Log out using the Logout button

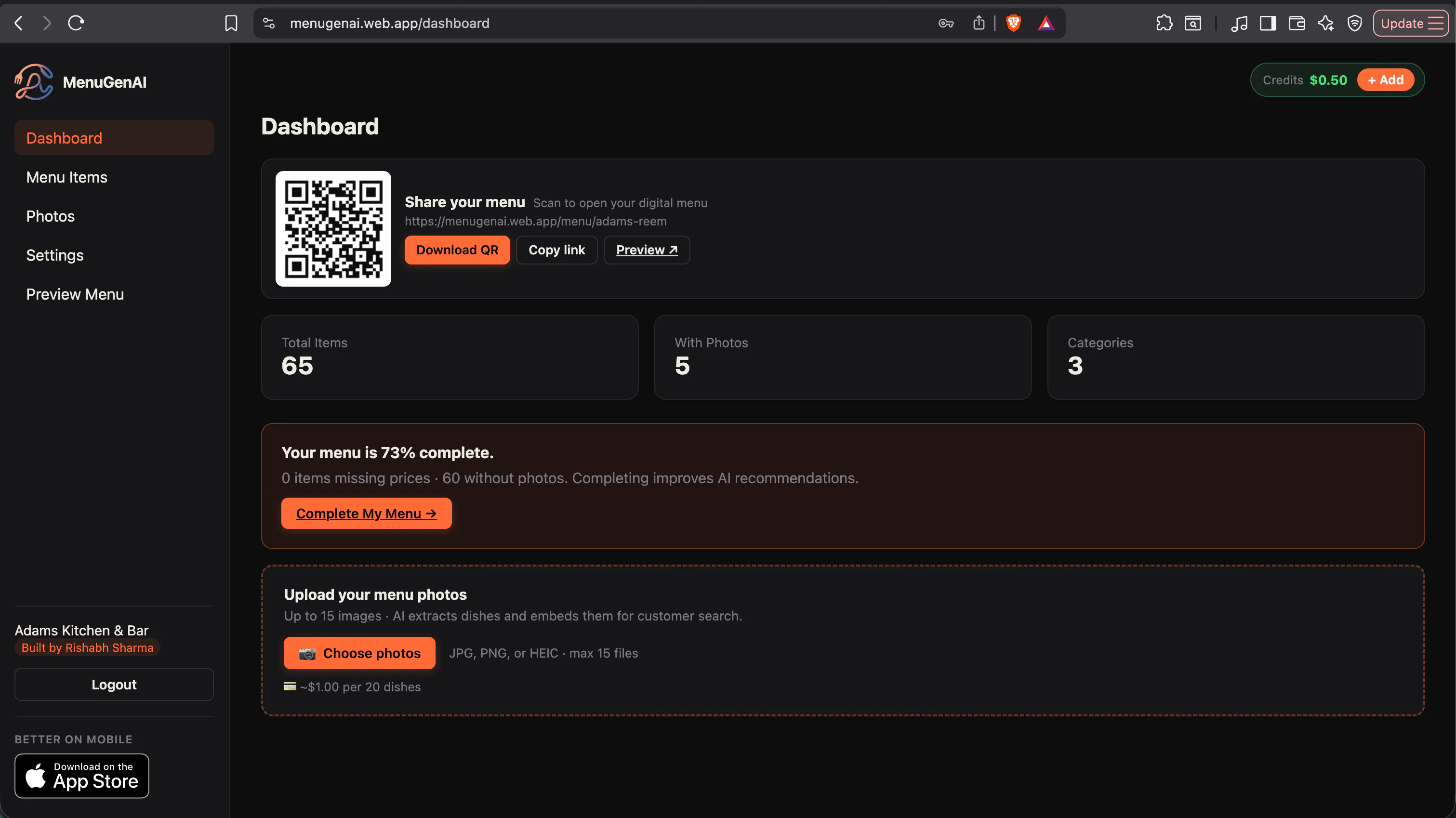tap(114, 684)
